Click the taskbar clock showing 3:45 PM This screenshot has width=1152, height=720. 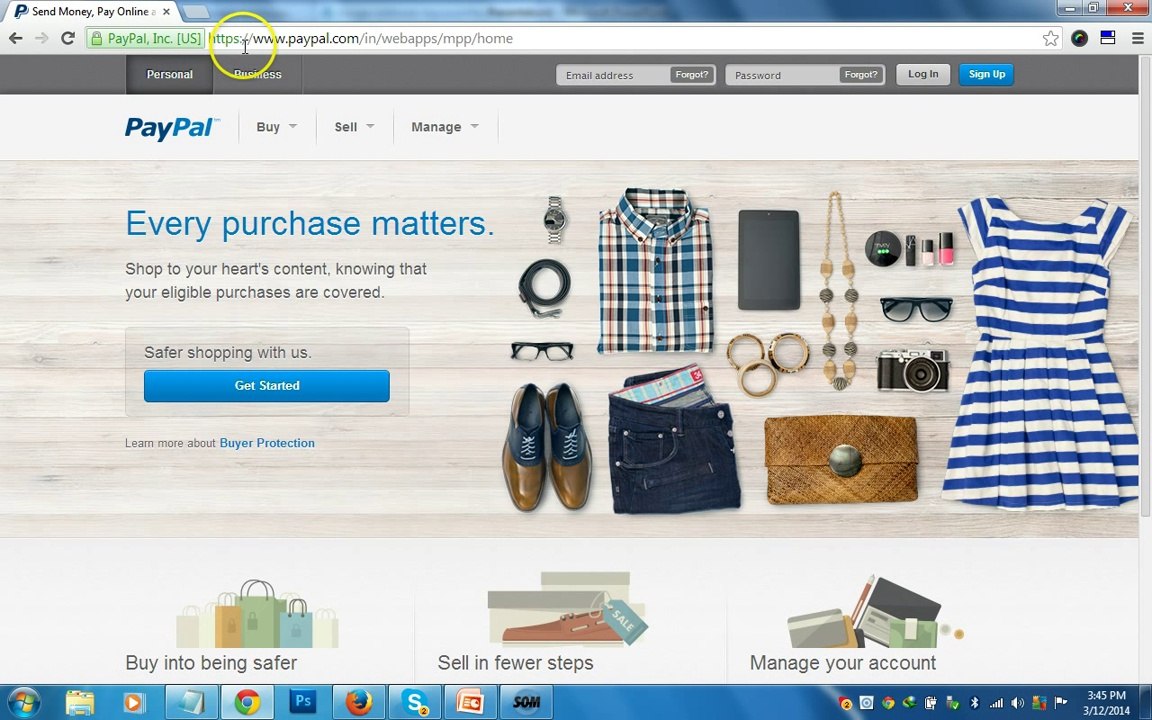[x=1106, y=703]
